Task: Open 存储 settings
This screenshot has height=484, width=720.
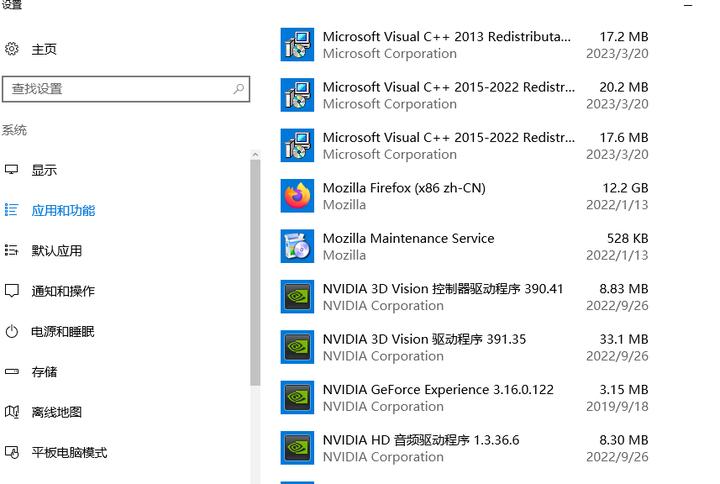Action: (44, 371)
